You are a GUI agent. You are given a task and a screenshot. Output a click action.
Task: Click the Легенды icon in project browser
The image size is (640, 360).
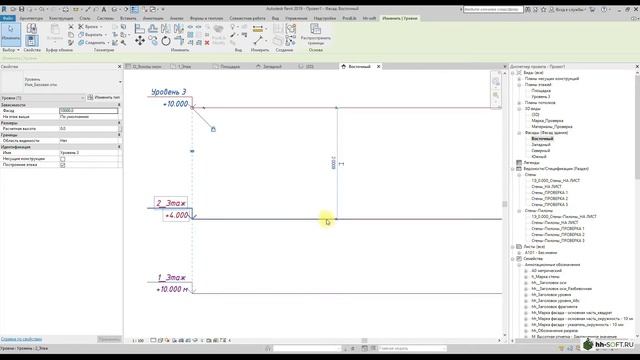(x=519, y=162)
